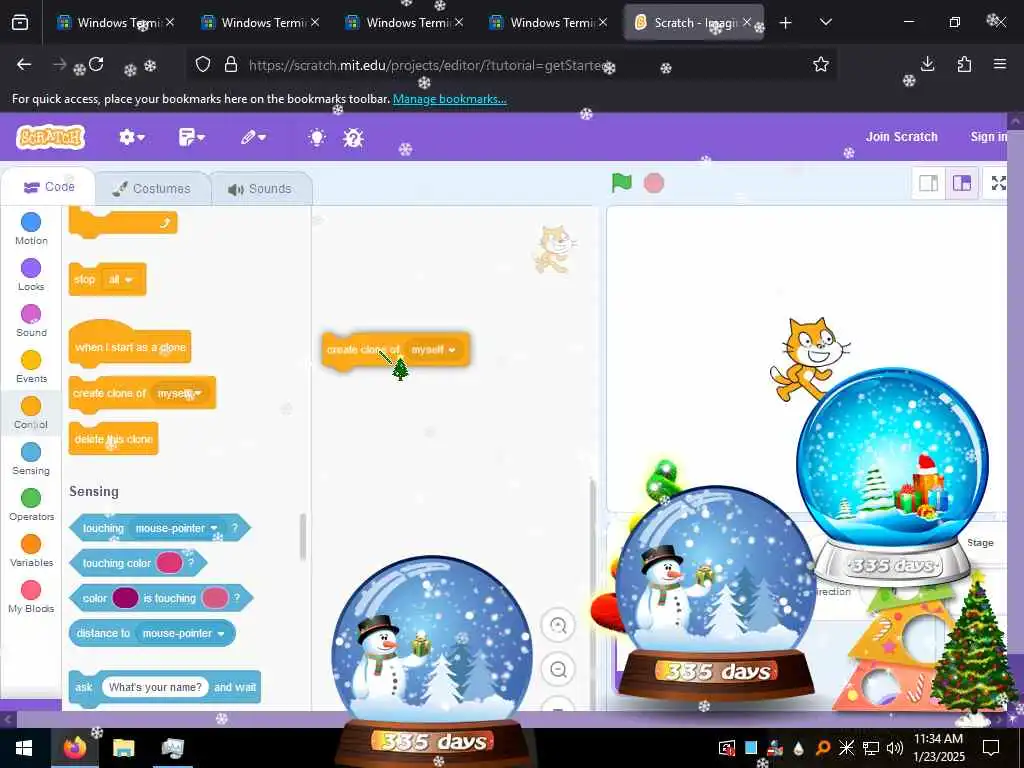Image resolution: width=1024 pixels, height=768 pixels.
Task: Bookmark this page with star icon
Action: click(x=821, y=64)
